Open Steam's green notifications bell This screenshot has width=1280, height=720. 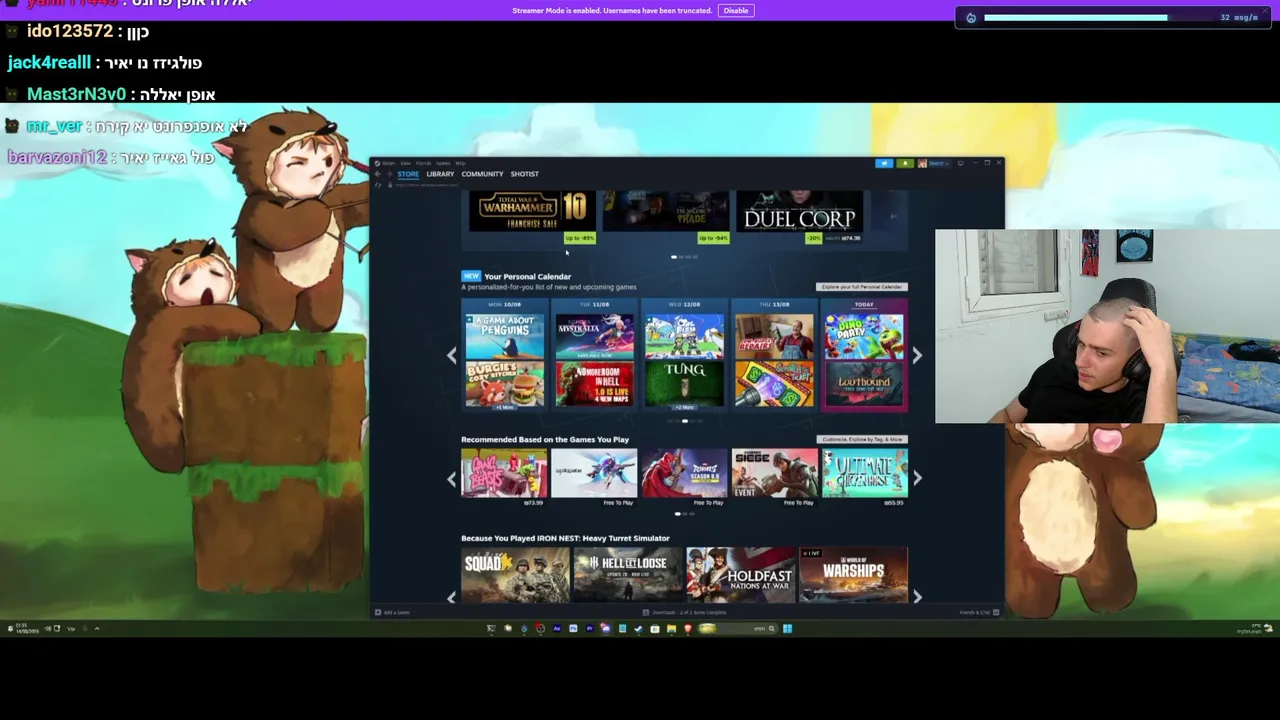tap(905, 163)
